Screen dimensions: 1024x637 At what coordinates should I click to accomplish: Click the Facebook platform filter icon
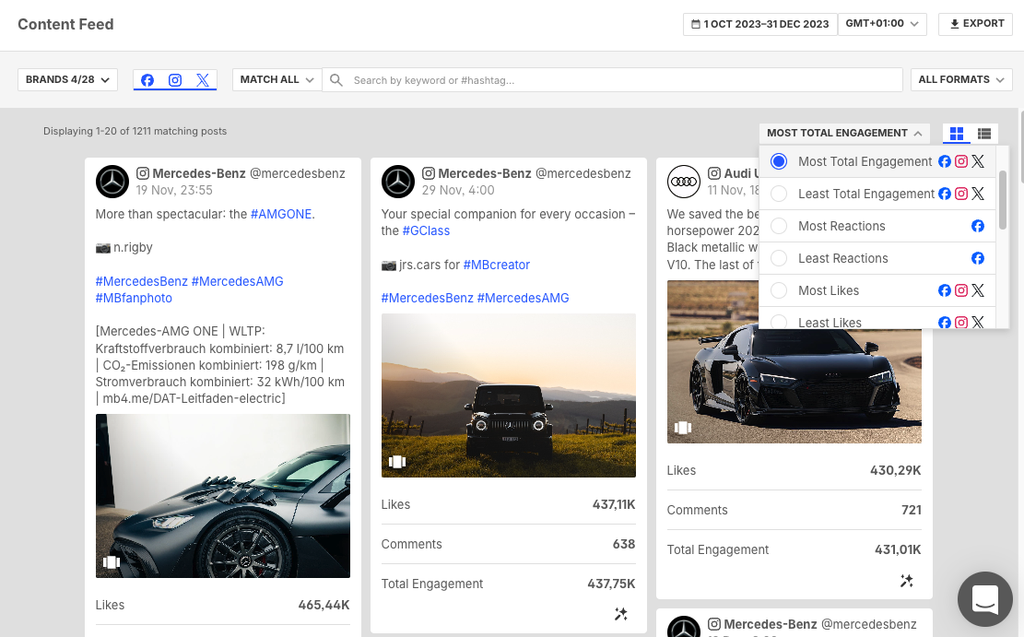147,80
